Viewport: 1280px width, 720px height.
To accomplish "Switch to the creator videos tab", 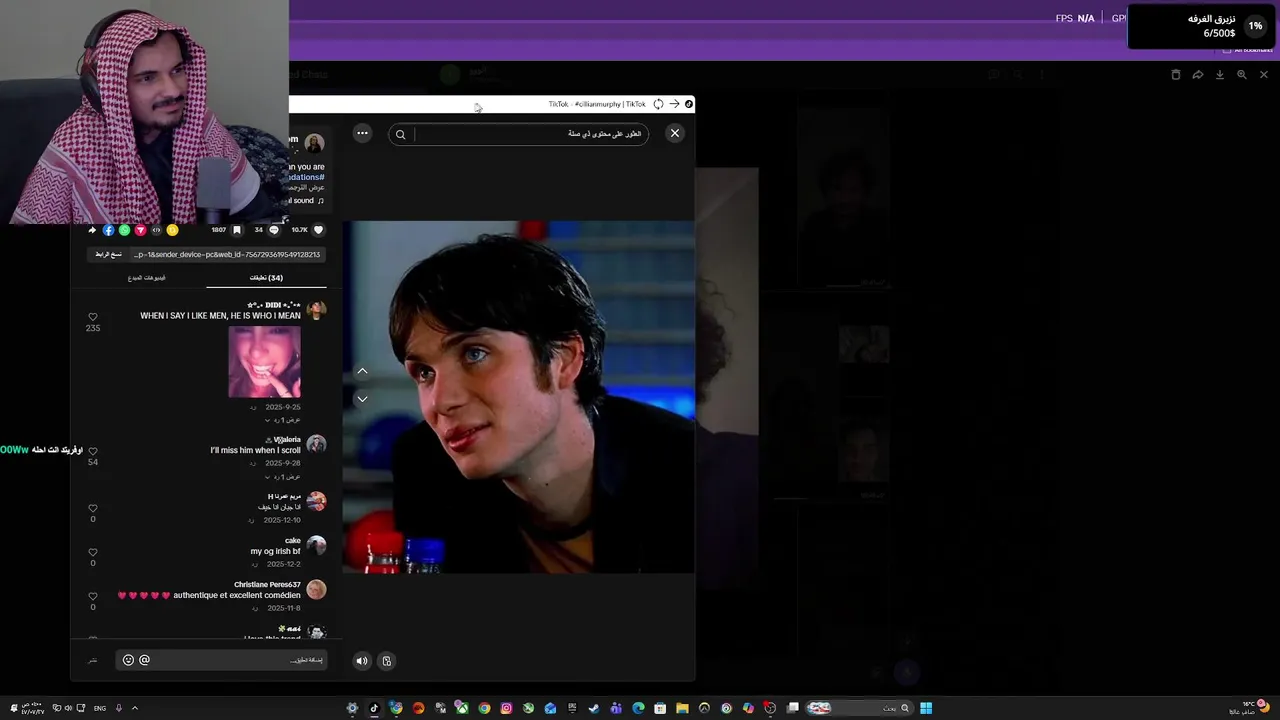I will coord(147,278).
